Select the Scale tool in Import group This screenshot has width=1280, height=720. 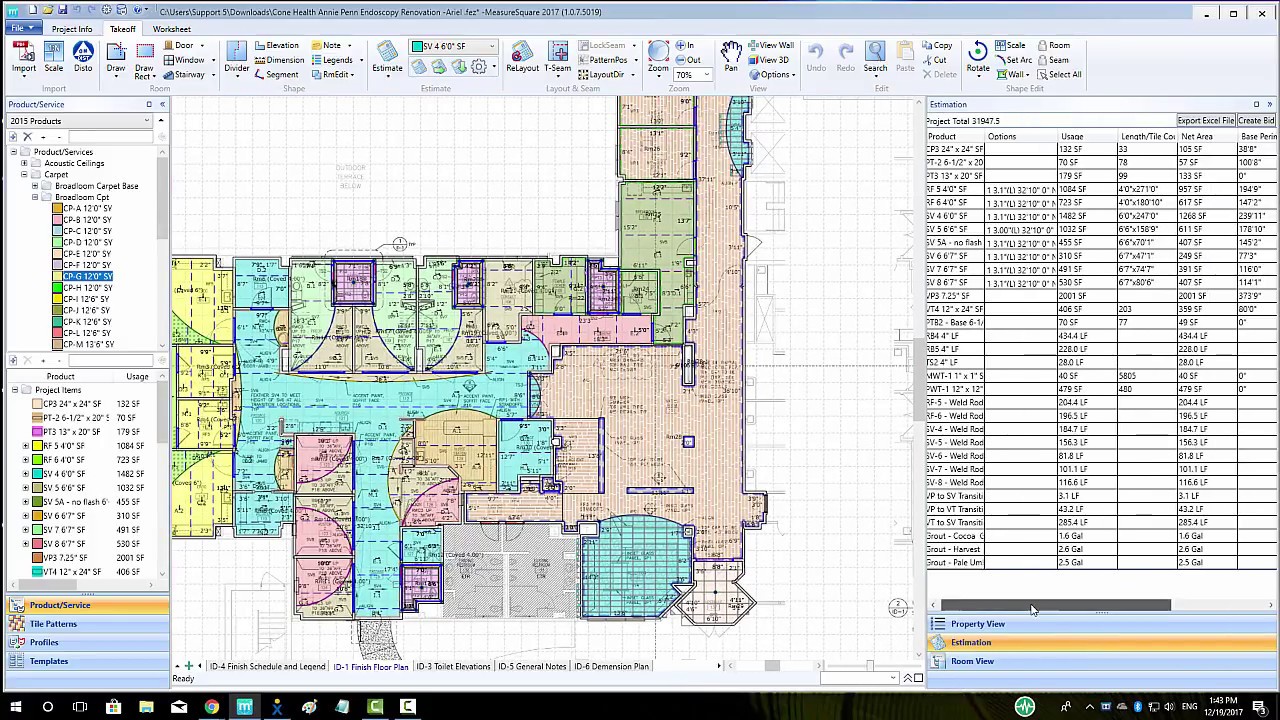click(54, 57)
